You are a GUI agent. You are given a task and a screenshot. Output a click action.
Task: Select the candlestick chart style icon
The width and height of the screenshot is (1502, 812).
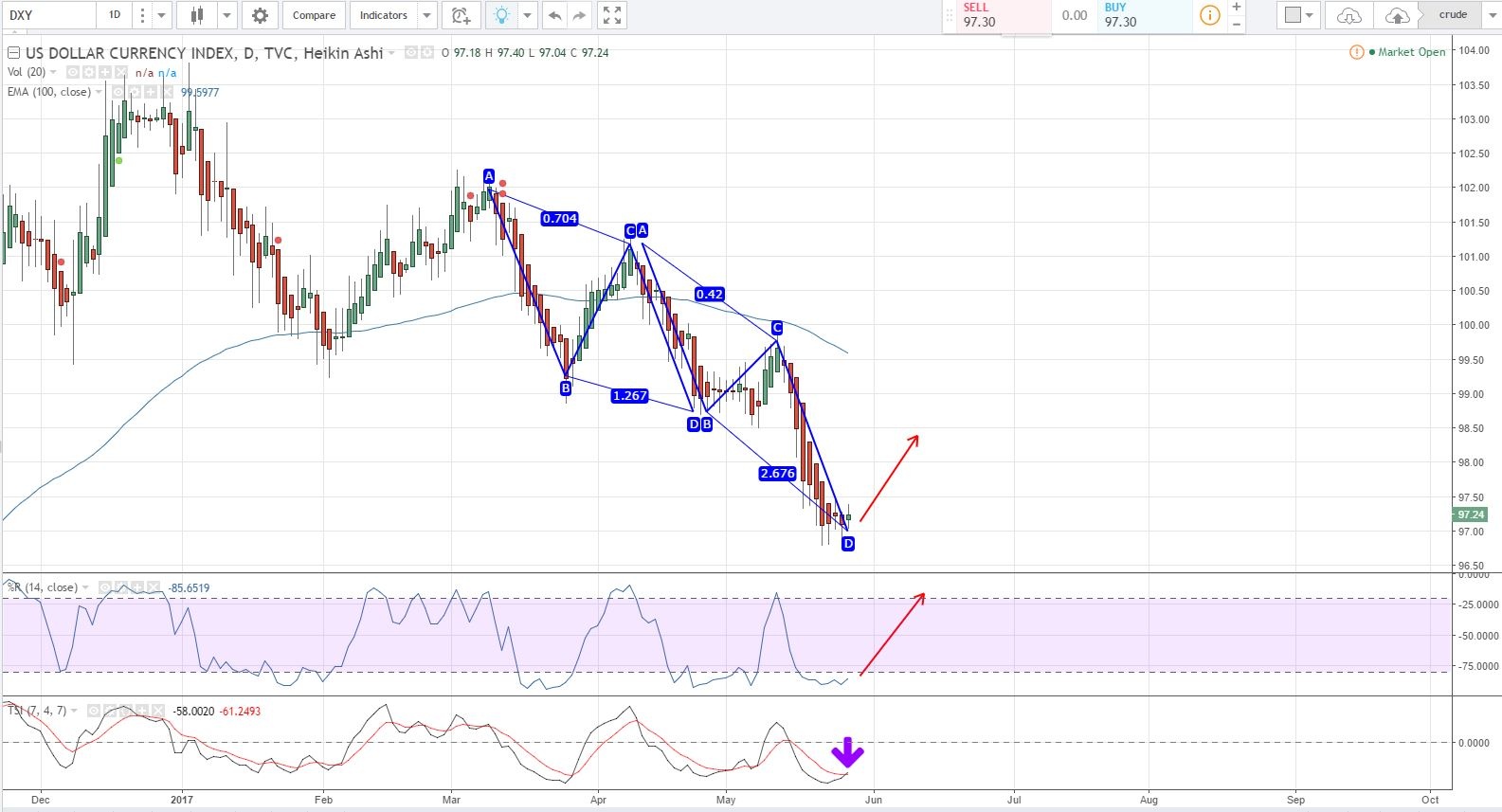pos(197,15)
